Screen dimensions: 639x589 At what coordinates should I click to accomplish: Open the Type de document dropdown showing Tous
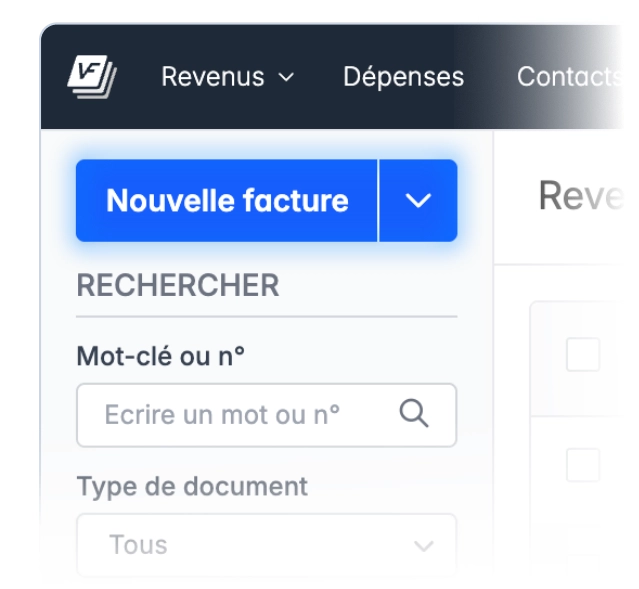[266, 545]
